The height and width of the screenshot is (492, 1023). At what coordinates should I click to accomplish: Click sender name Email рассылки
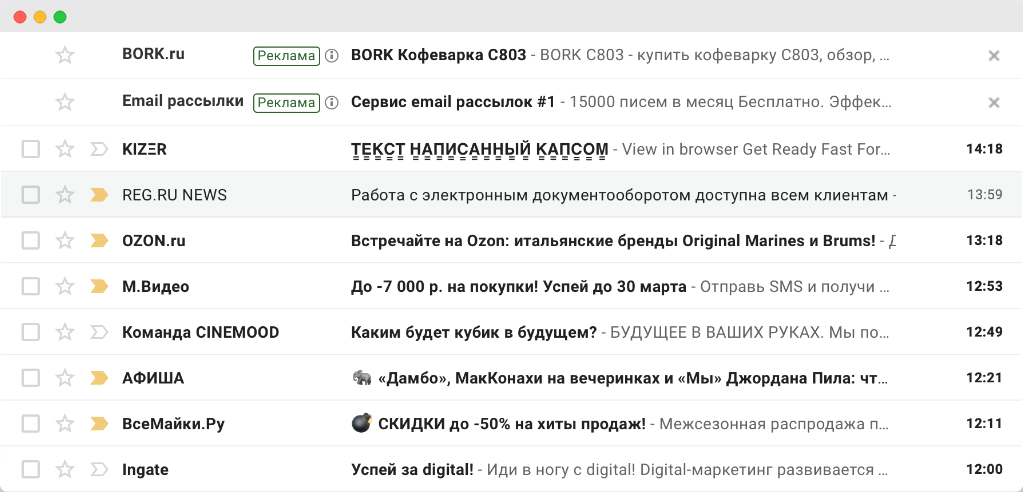point(183,102)
